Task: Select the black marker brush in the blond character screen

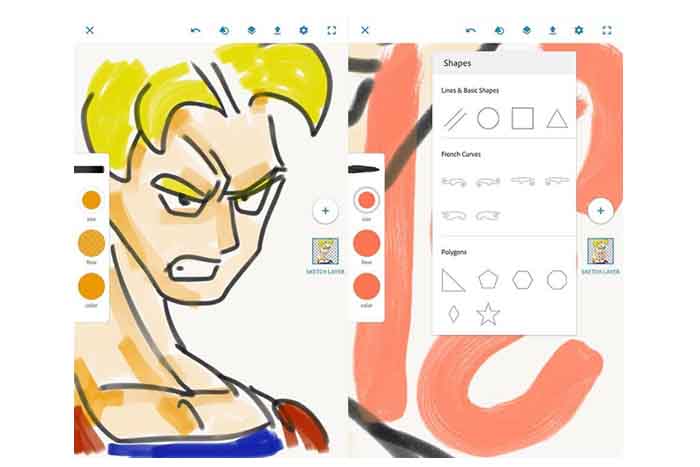Action: click(89, 170)
